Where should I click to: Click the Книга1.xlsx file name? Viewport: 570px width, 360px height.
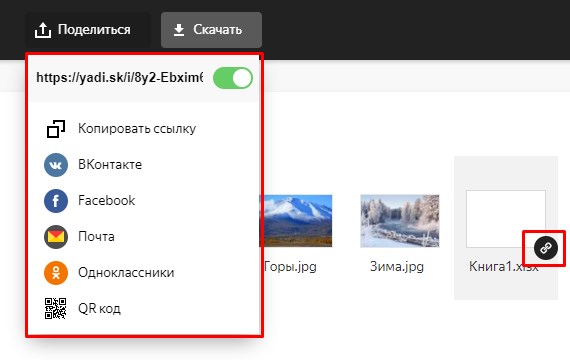tap(503, 267)
